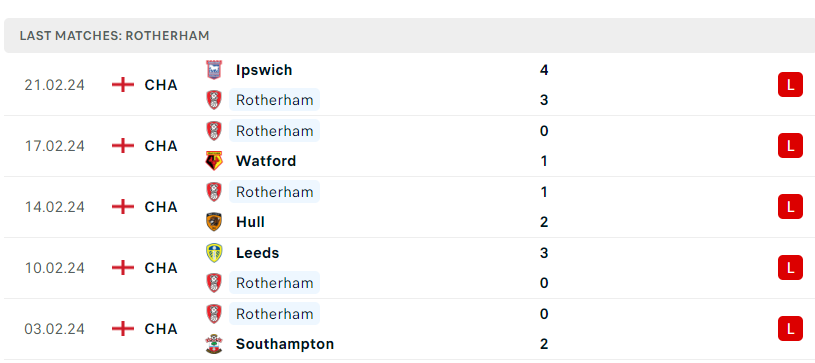Click Rotherham crest in the 21.02.24 match

point(214,100)
